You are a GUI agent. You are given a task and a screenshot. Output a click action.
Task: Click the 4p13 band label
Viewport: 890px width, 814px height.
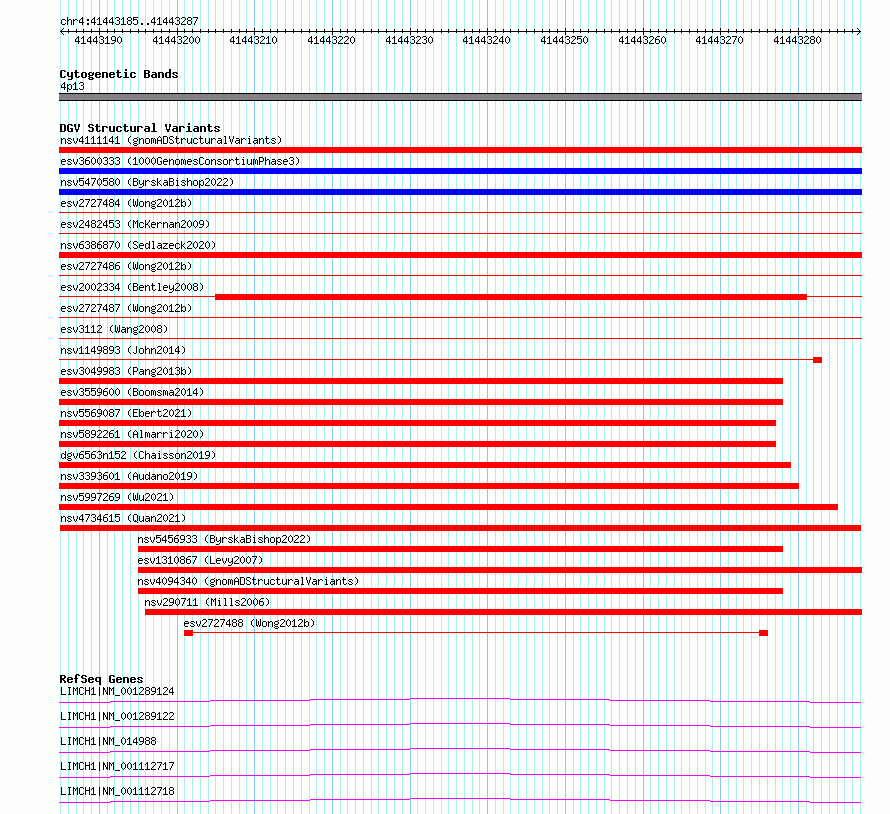pyautogui.click(x=72, y=86)
